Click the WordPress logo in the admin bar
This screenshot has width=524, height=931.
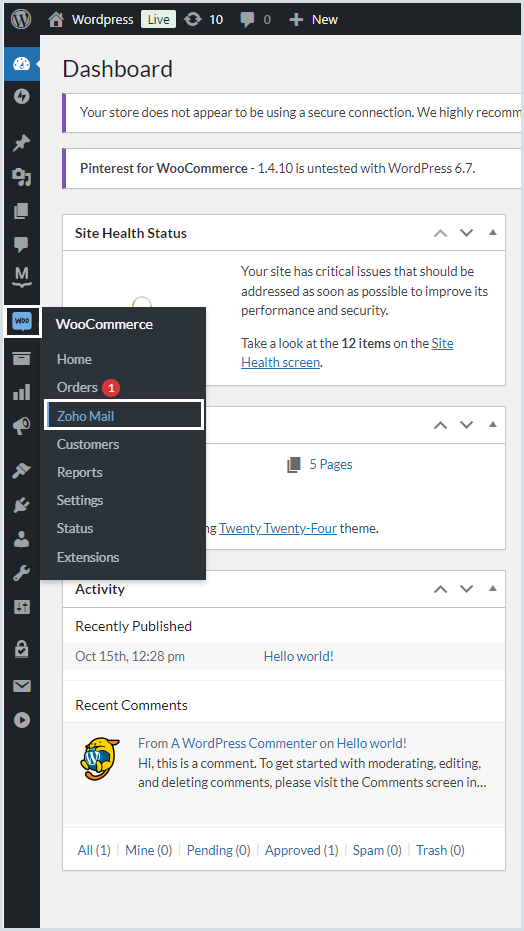pyautogui.click(x=21, y=19)
